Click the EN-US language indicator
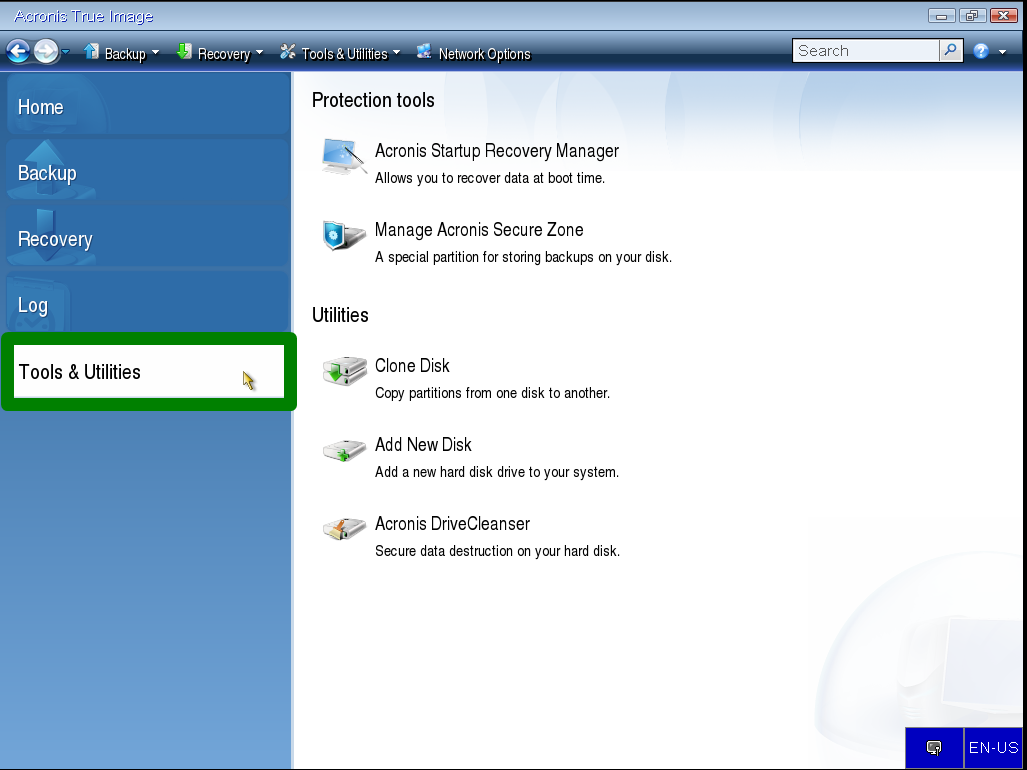 coord(993,748)
